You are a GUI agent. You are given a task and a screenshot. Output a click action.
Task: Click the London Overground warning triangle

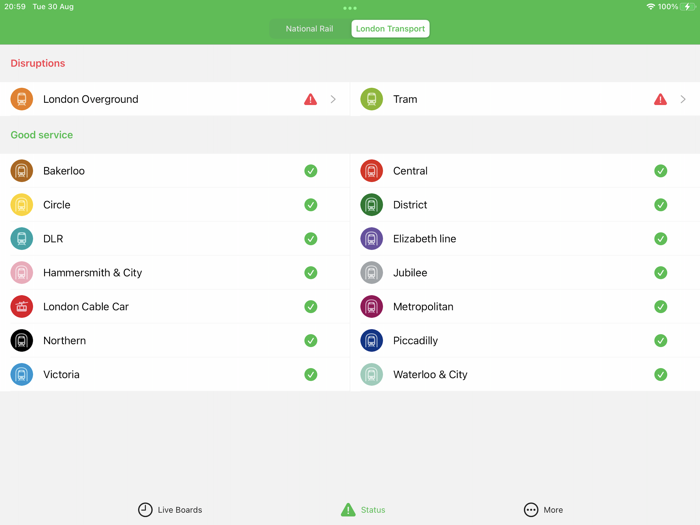pos(311,99)
